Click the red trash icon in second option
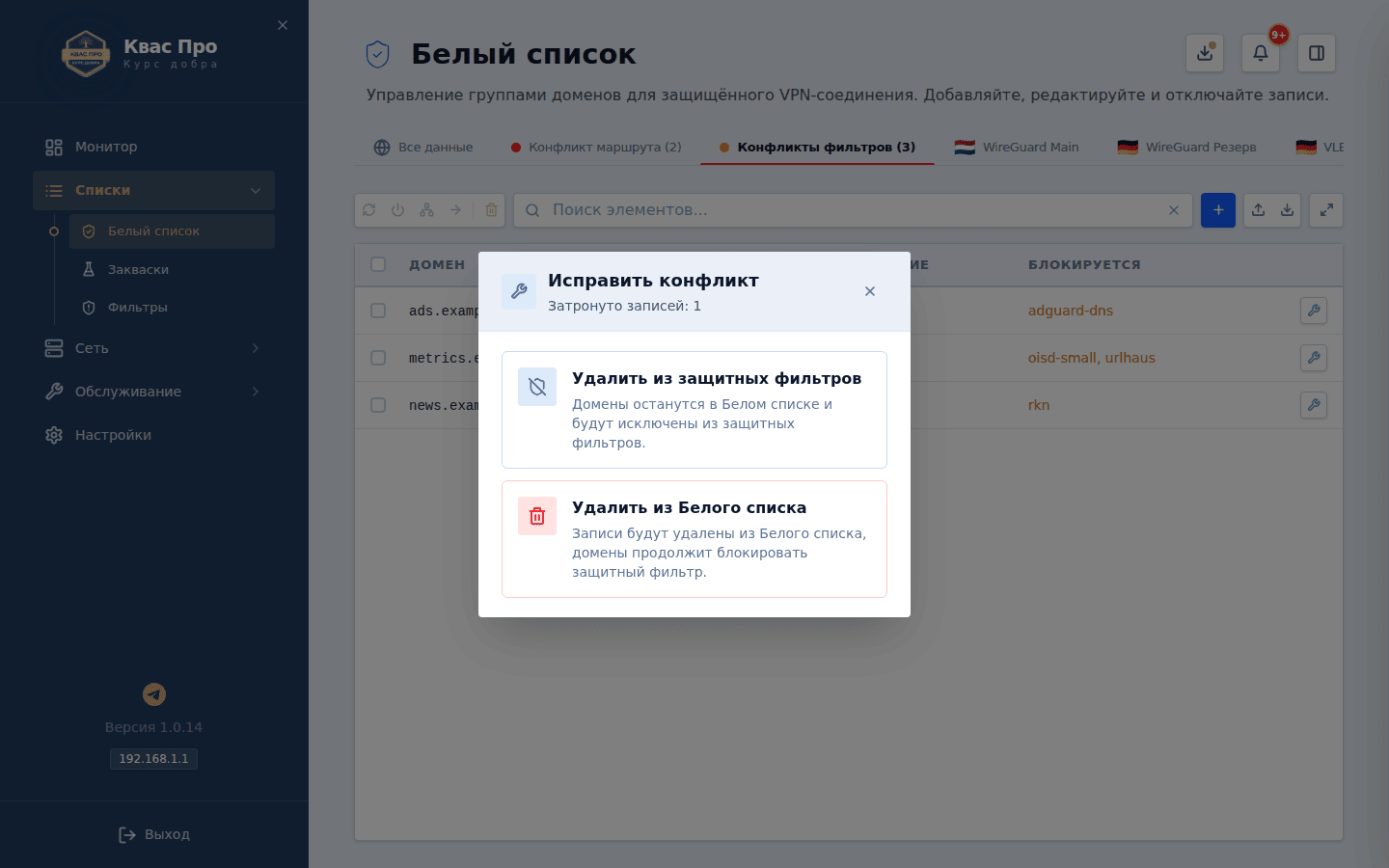The image size is (1389, 868). (537, 516)
